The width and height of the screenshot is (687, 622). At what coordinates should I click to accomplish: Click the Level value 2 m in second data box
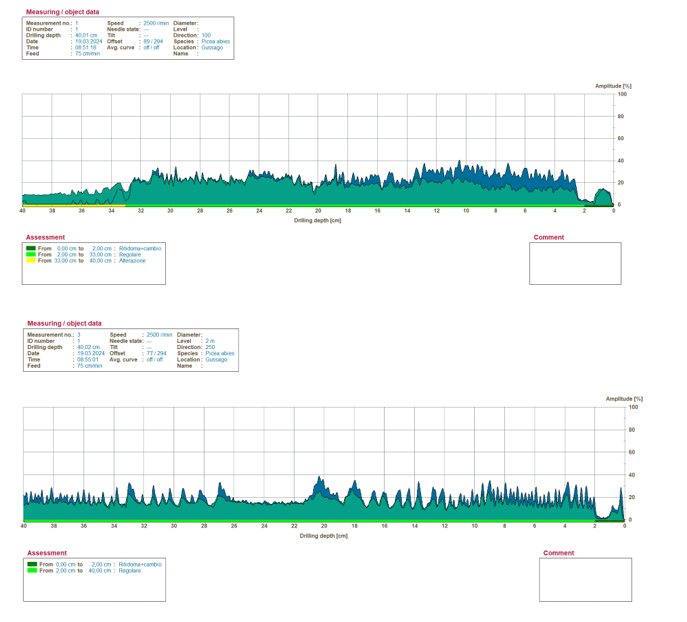[210, 341]
